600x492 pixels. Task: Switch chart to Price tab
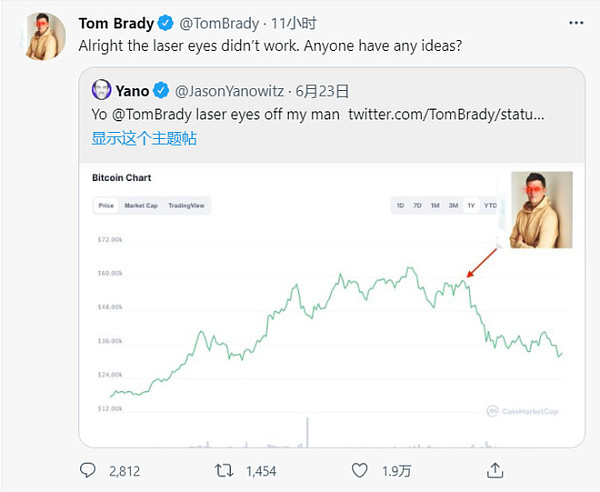pyautogui.click(x=105, y=205)
